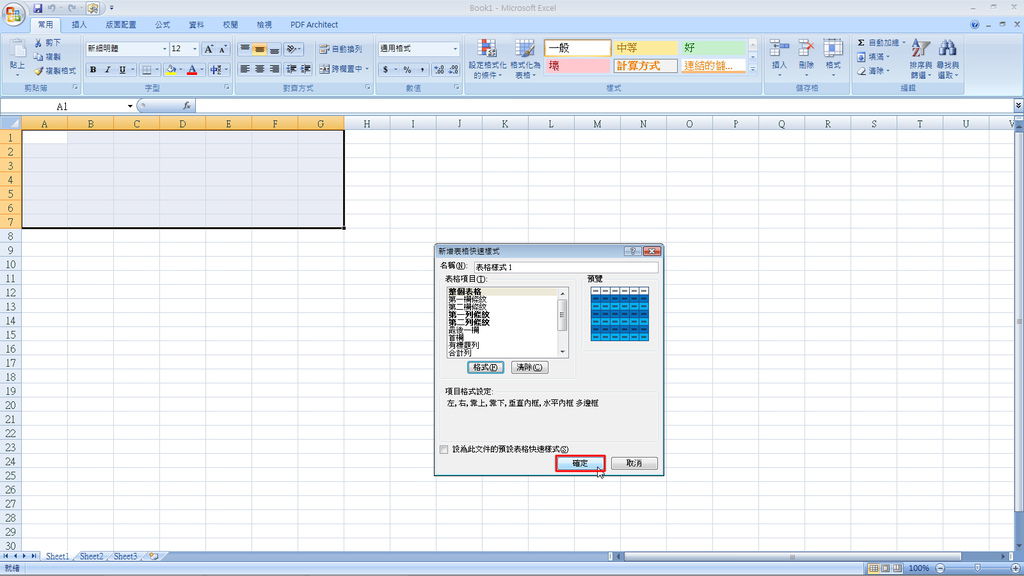Switch to the 公式 ribbon tab
1024x576 pixels.
click(x=163, y=25)
